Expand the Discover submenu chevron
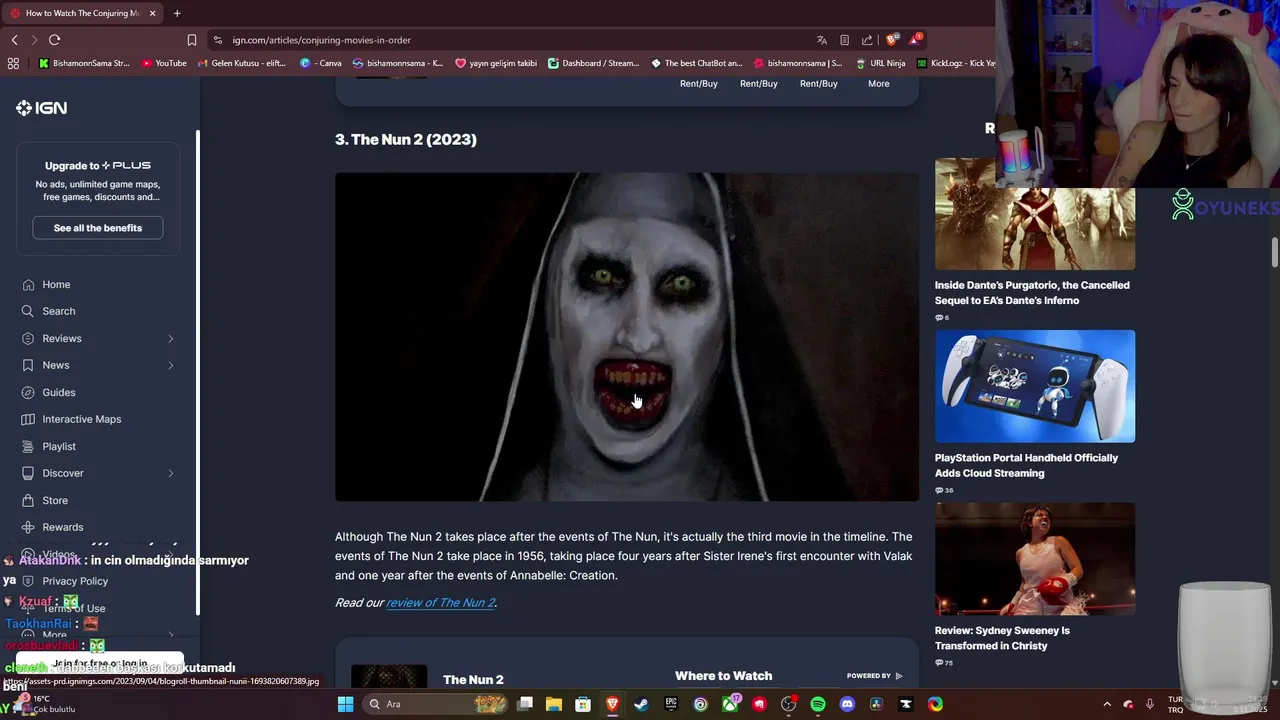The width and height of the screenshot is (1280, 720). (x=170, y=473)
